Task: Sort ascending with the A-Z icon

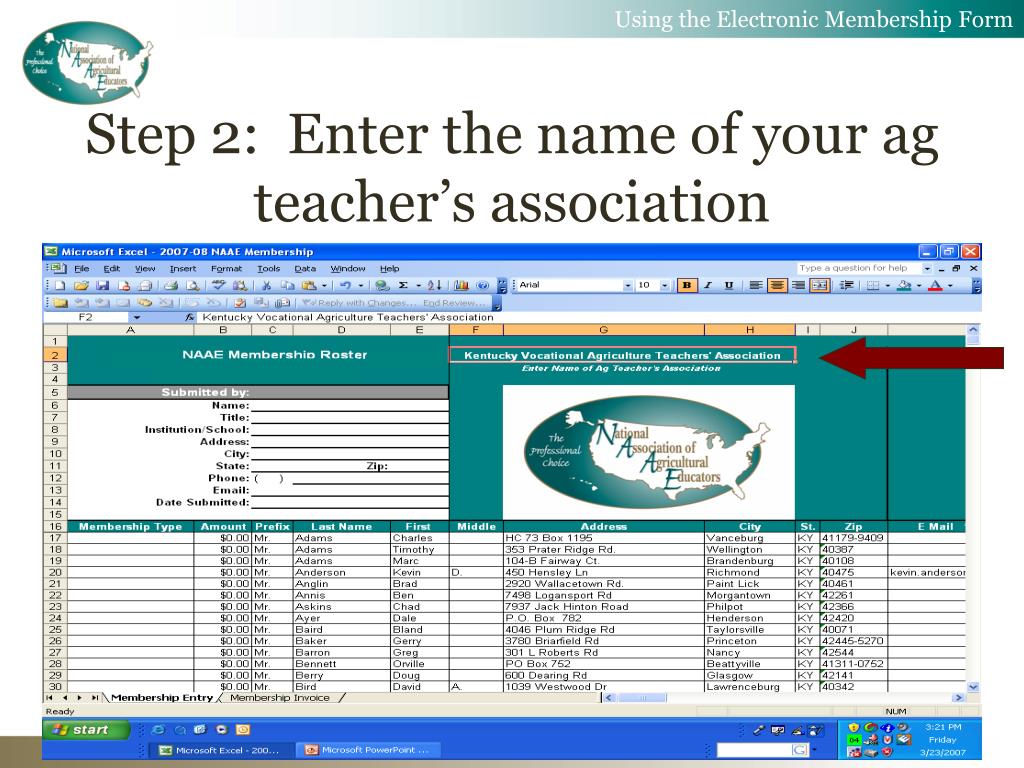Action: 434,285
